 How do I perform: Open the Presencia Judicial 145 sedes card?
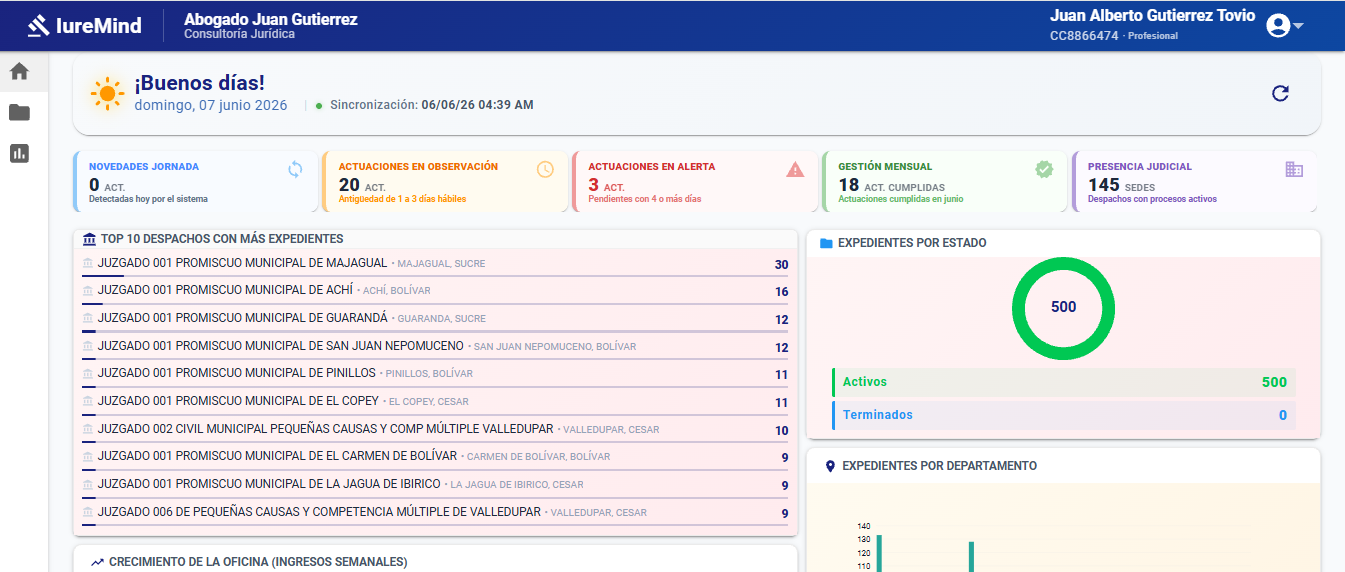[1194, 182]
